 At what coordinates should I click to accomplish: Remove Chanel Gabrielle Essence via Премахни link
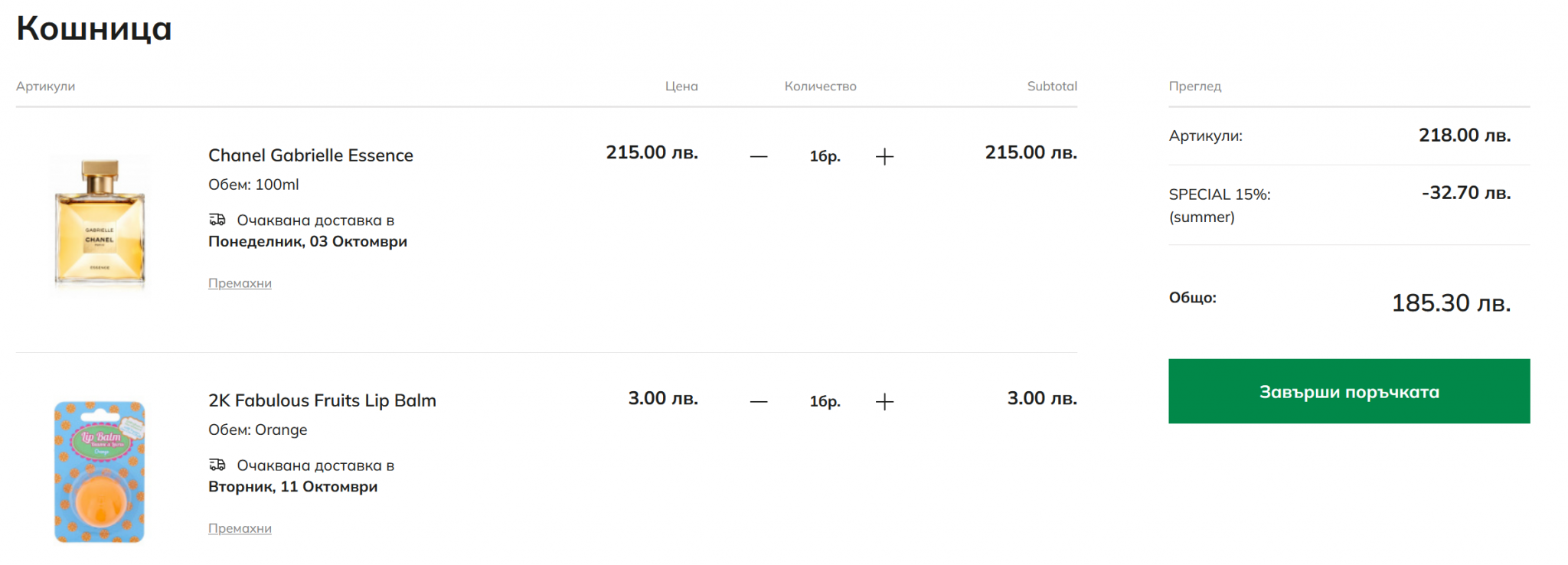tap(240, 283)
